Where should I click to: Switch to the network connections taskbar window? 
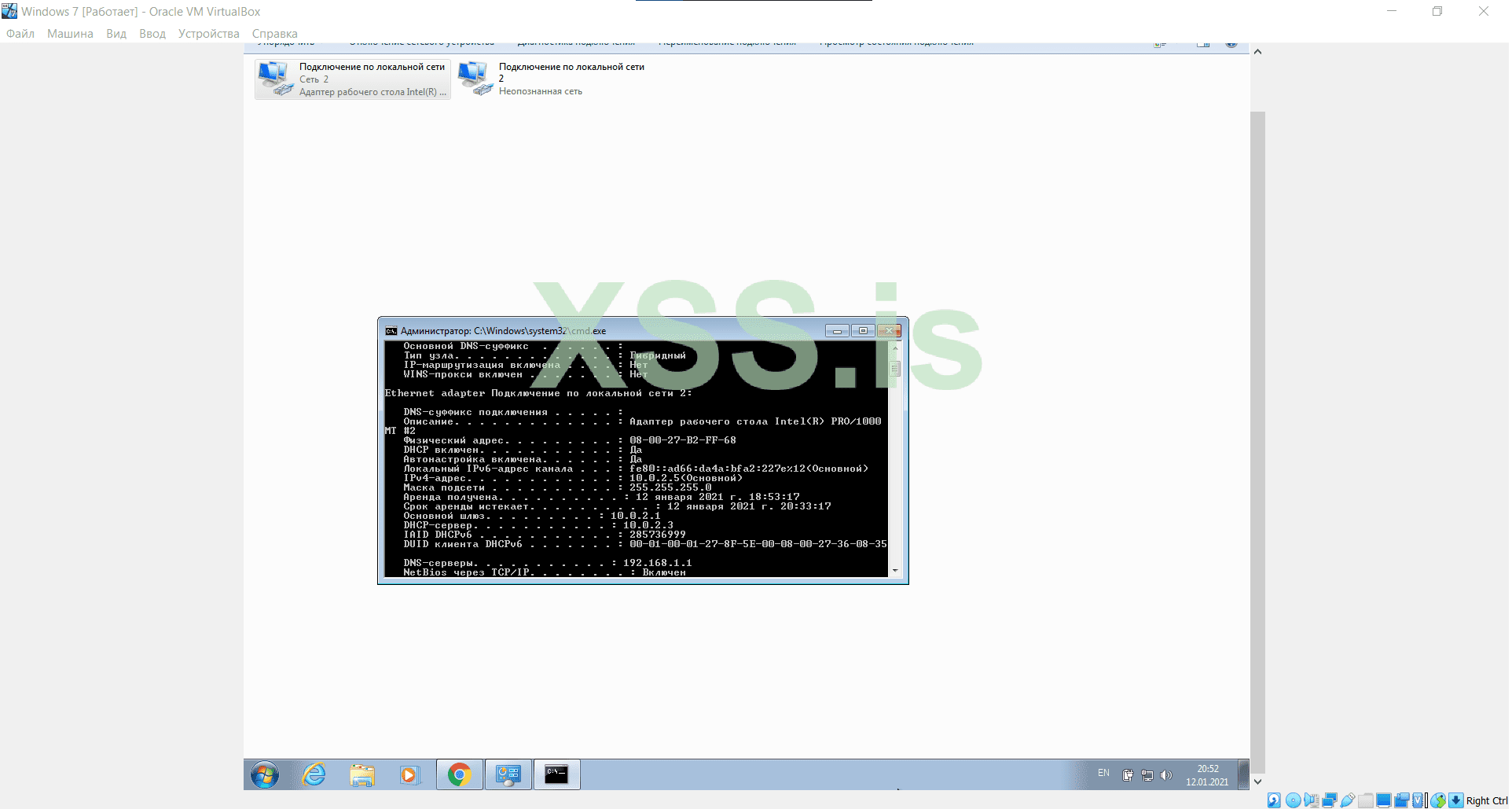(508, 774)
